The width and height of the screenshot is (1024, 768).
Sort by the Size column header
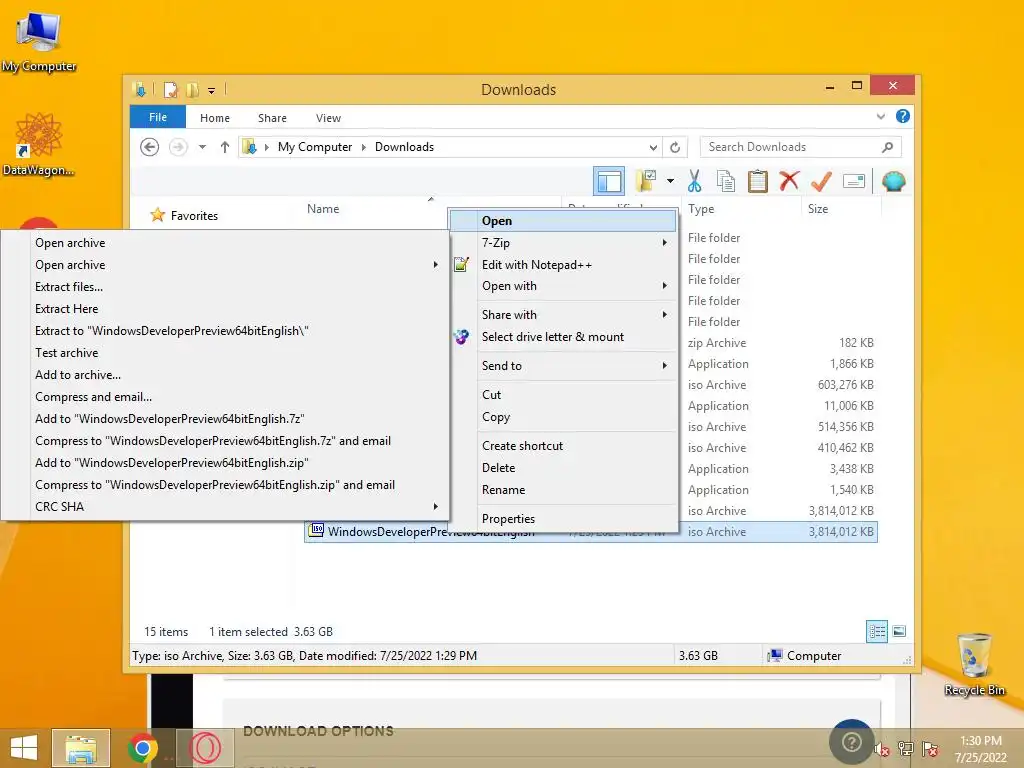840,209
